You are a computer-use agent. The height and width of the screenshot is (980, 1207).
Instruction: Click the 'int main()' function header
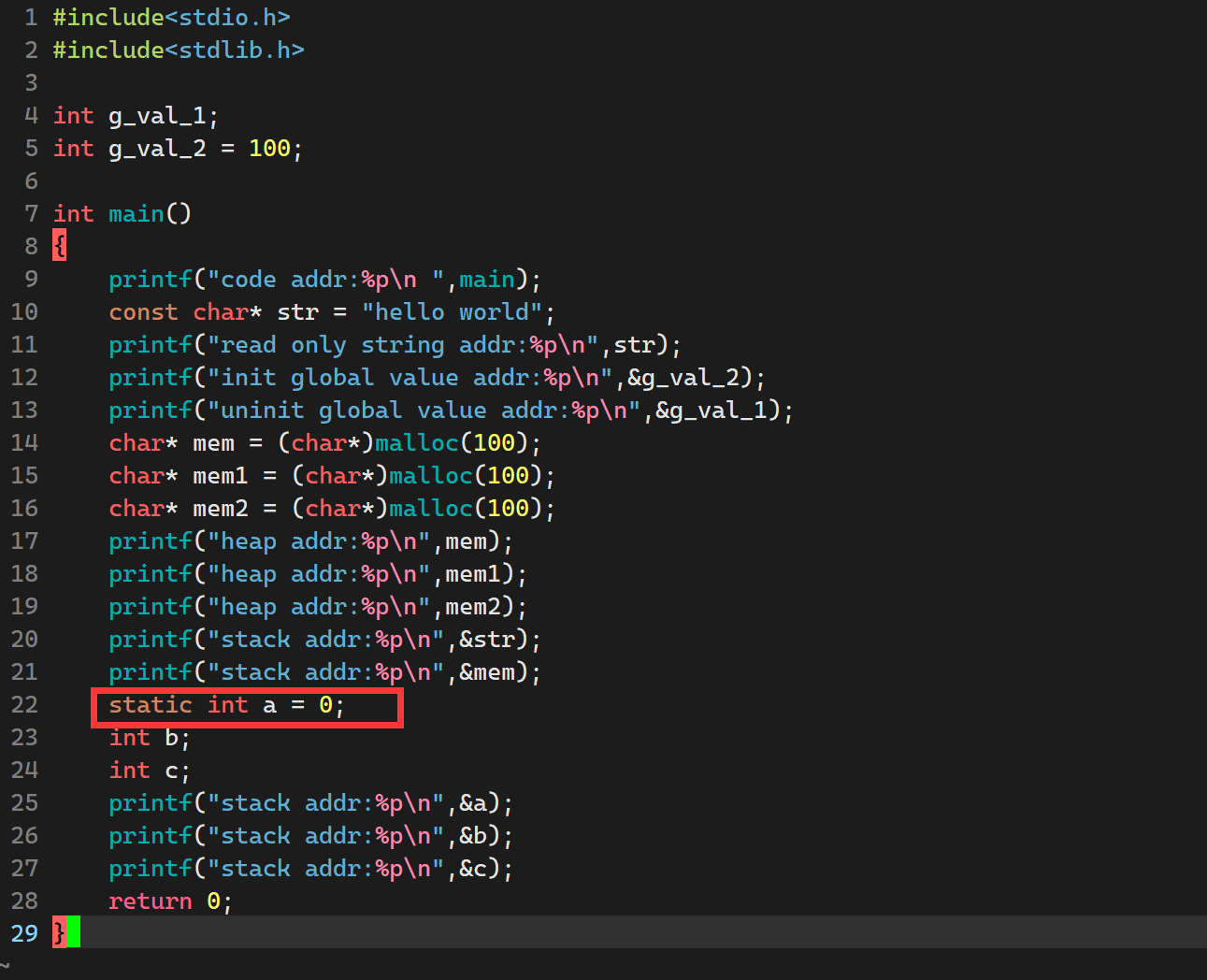coord(122,214)
